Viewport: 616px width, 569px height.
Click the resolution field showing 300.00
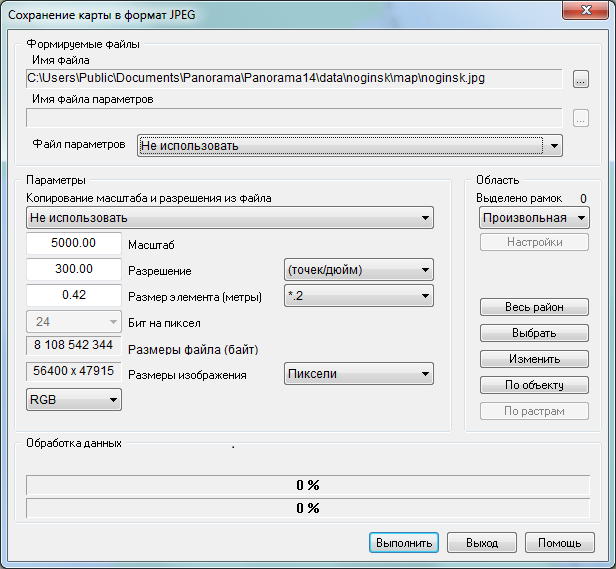pos(74,270)
